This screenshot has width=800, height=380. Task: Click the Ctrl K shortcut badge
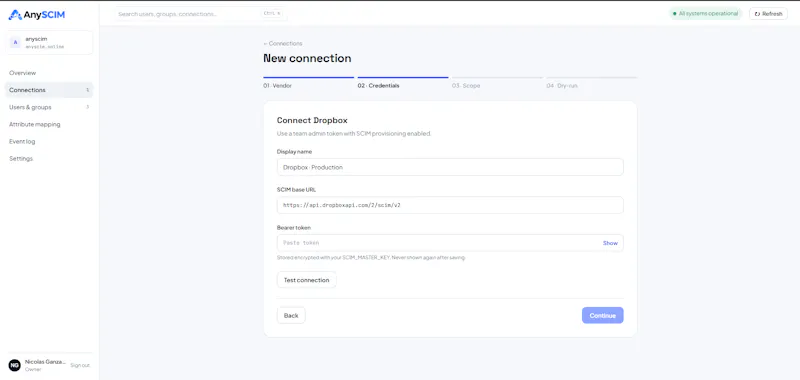point(272,14)
